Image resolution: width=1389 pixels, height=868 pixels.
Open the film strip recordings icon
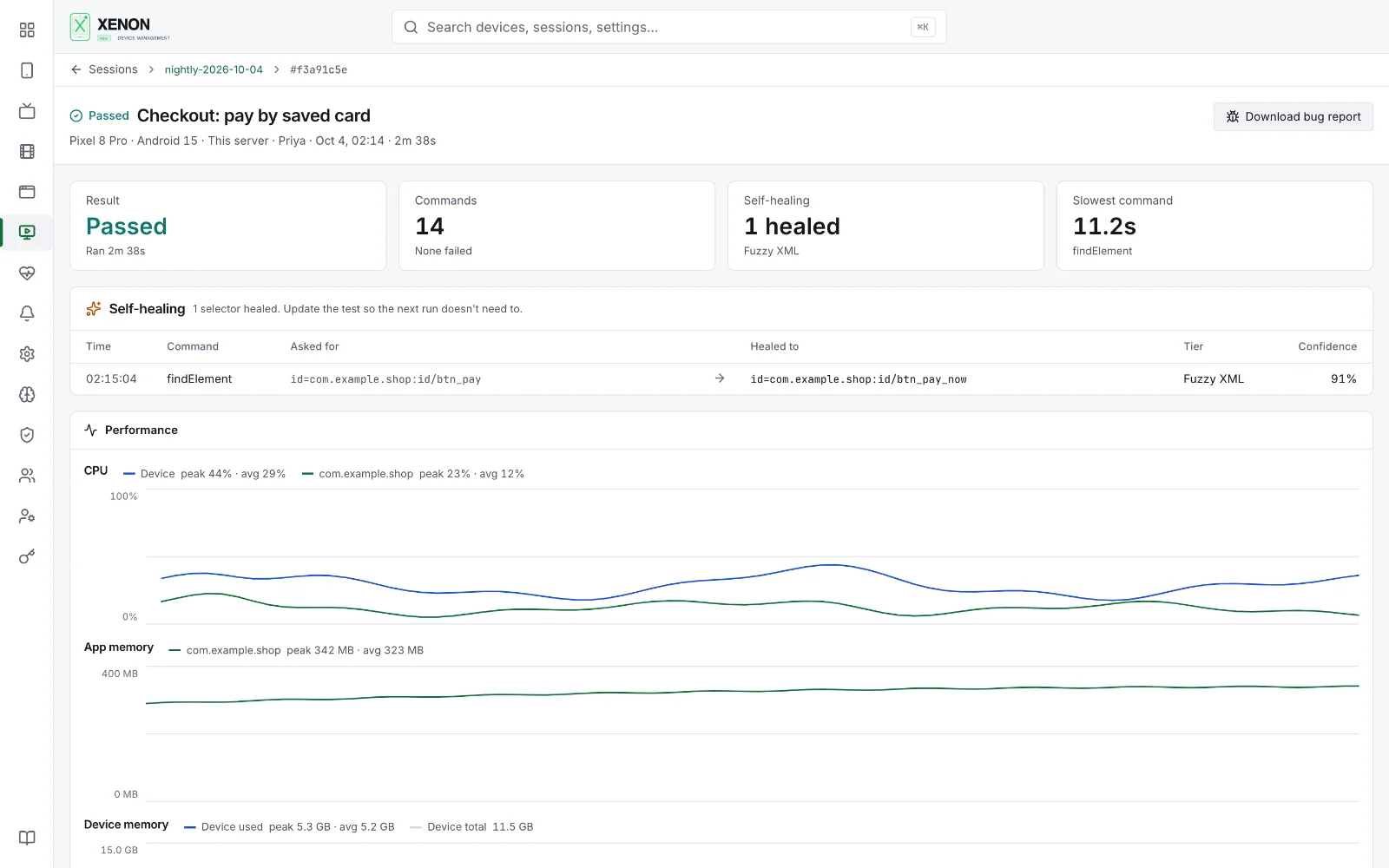tap(27, 151)
